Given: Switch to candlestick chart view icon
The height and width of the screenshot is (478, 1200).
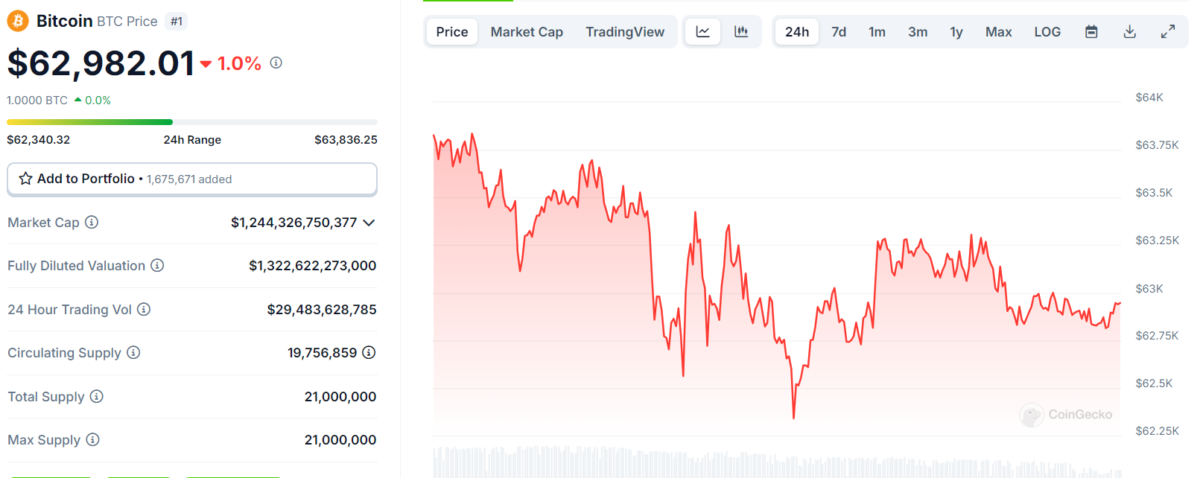Looking at the screenshot, I should click(x=741, y=32).
